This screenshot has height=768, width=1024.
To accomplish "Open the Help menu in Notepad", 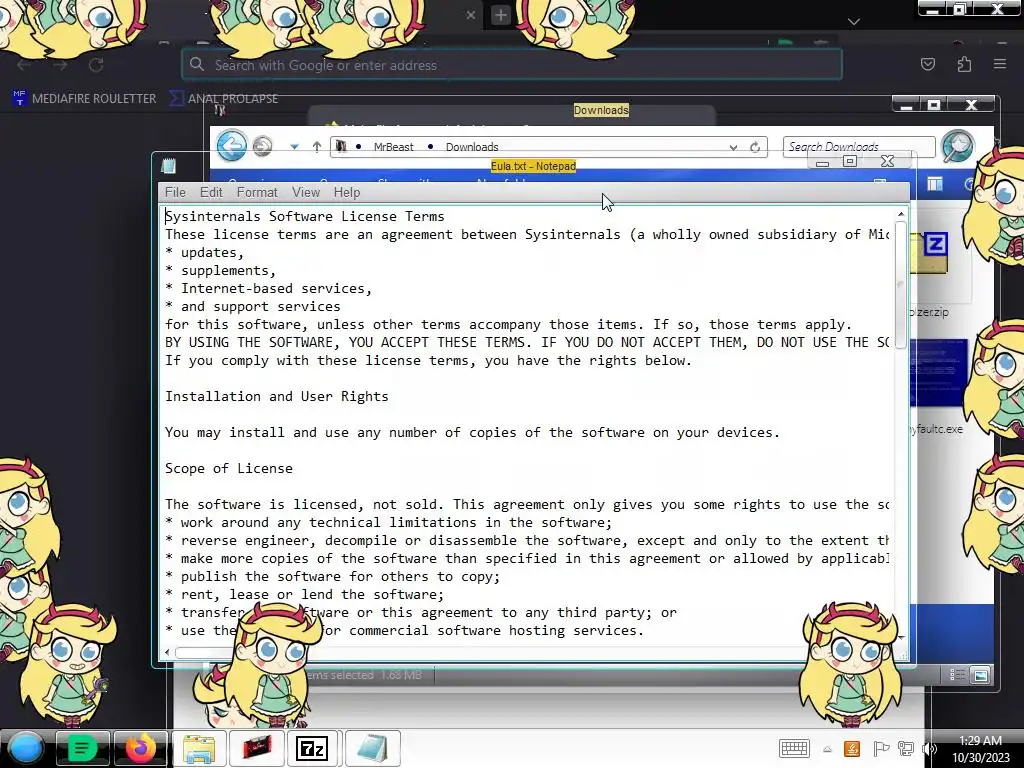I will [347, 193].
